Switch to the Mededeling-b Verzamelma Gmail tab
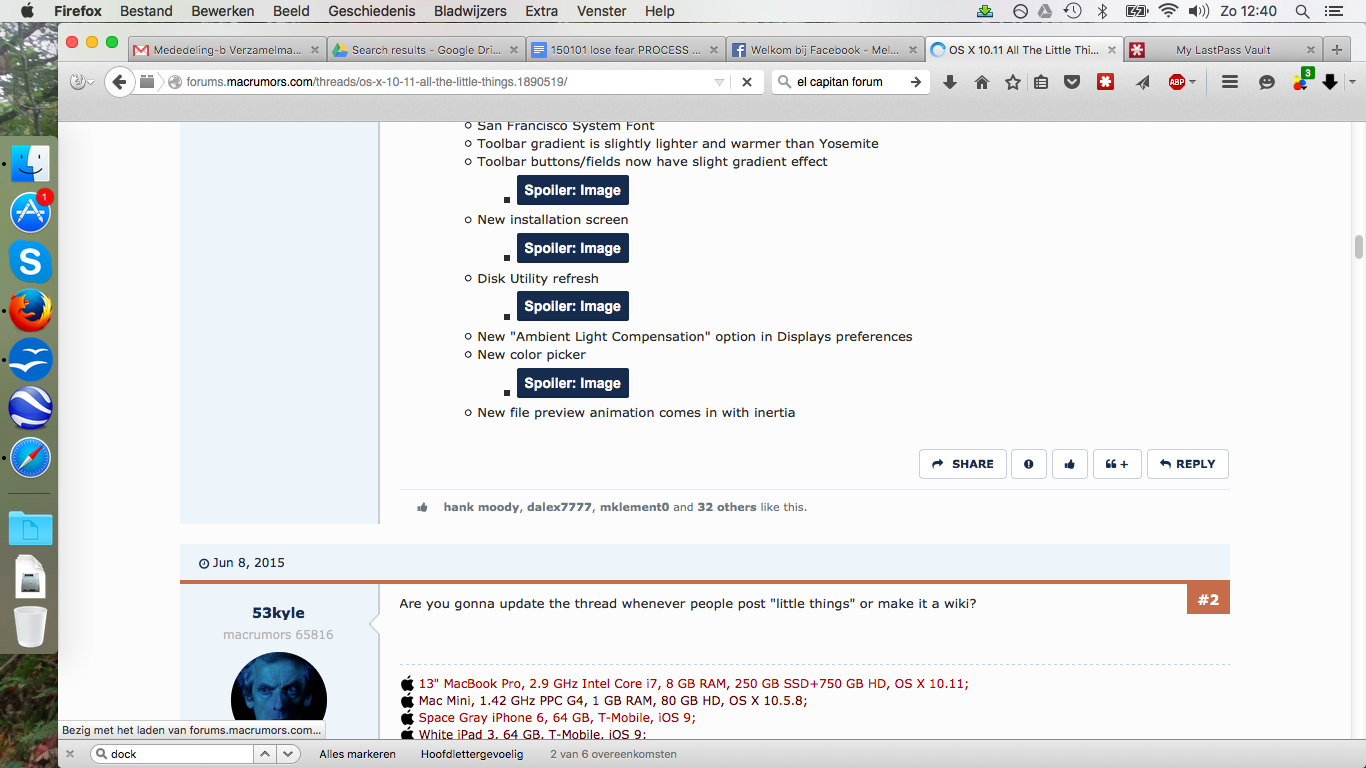Screen dimensions: 1366x768 [226, 50]
